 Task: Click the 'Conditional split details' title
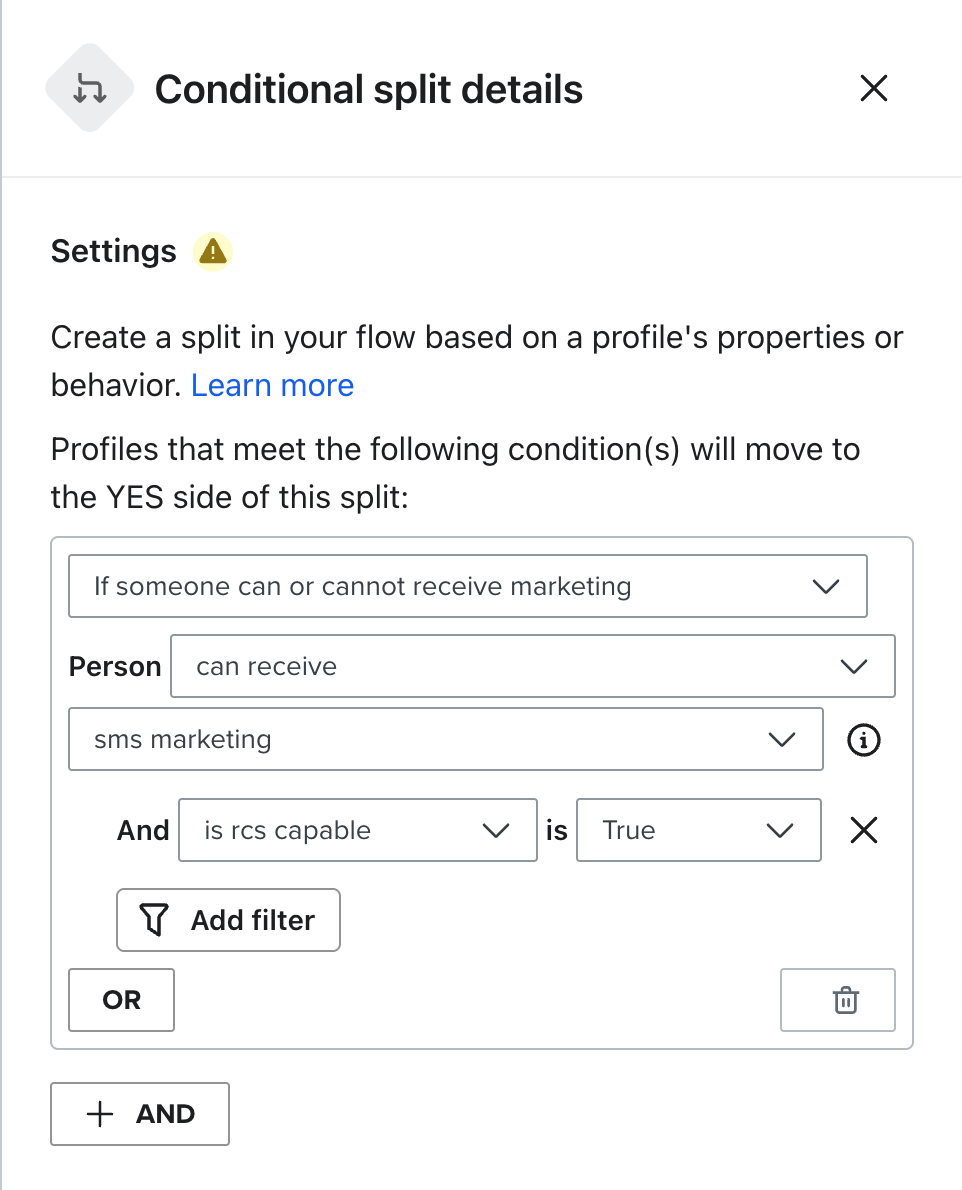(x=369, y=90)
